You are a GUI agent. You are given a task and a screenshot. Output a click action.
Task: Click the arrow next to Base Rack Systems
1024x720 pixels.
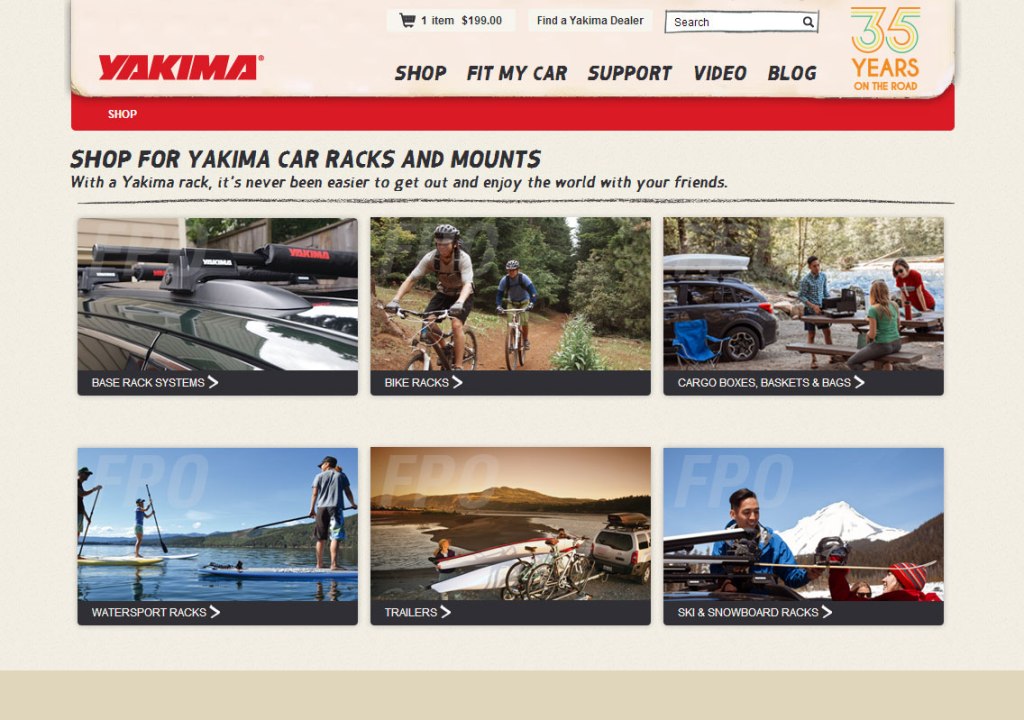tap(213, 382)
